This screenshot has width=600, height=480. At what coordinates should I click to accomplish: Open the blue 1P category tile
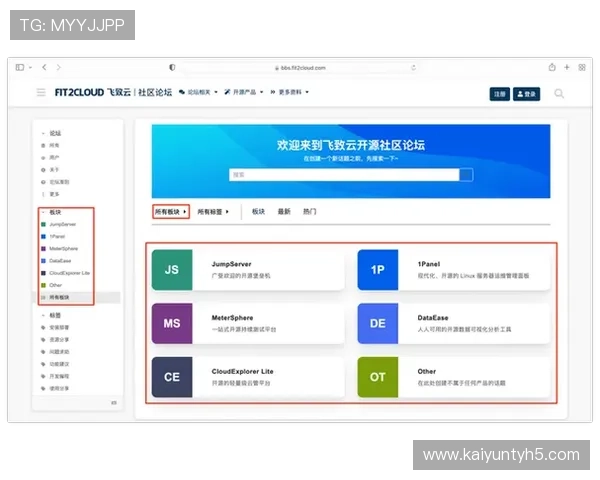pyautogui.click(x=378, y=270)
